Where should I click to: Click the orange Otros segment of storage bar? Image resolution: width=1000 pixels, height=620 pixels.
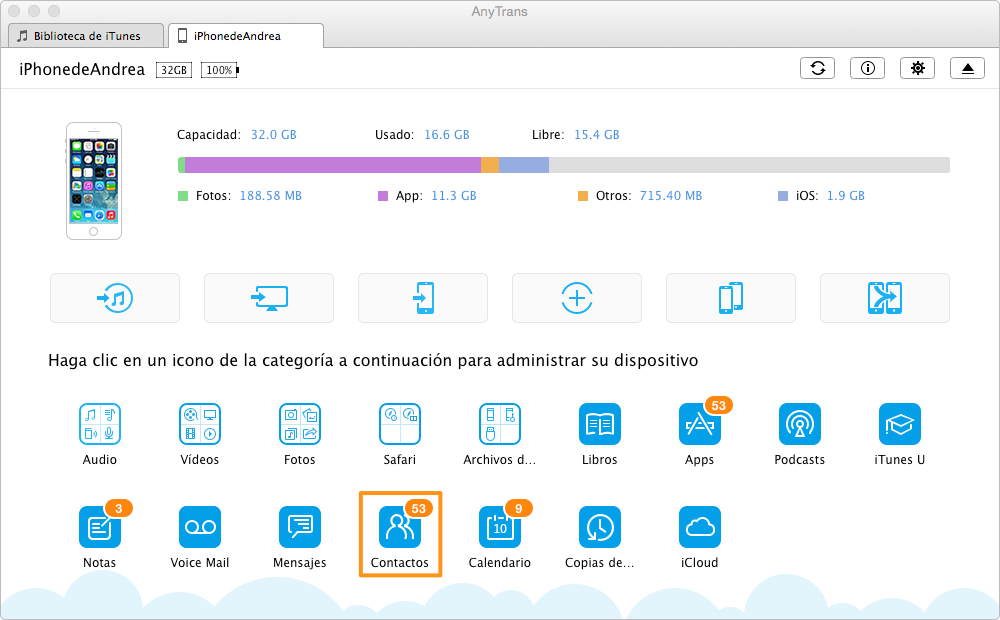click(x=490, y=165)
